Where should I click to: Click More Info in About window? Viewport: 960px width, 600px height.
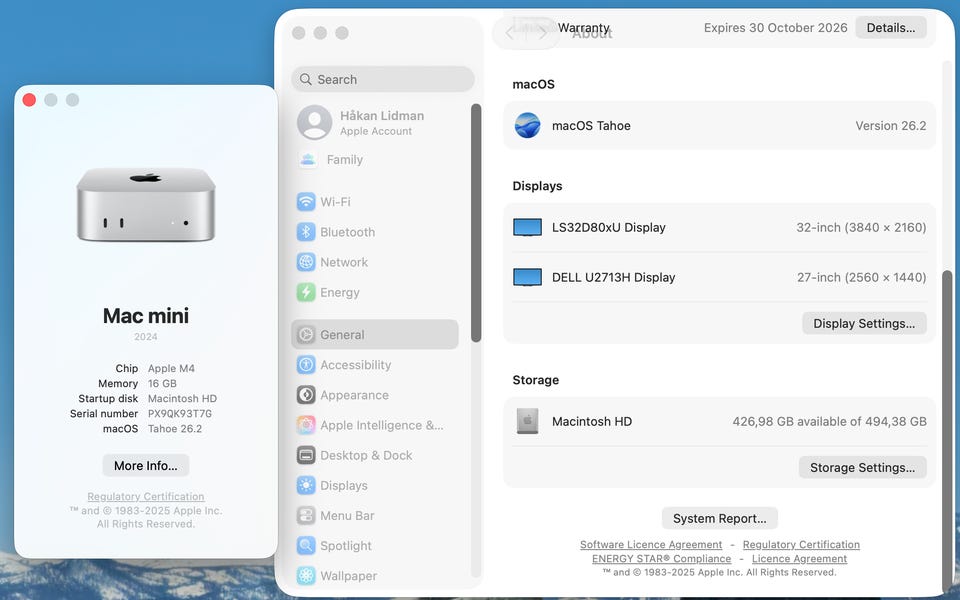pyautogui.click(x=146, y=465)
